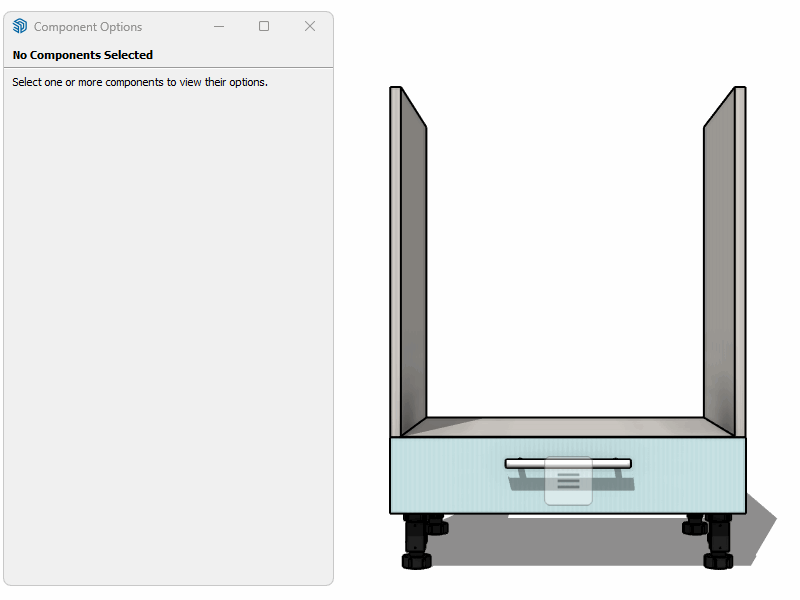Close the Component Options dialog
The height and width of the screenshot is (600, 800).
tap(310, 27)
